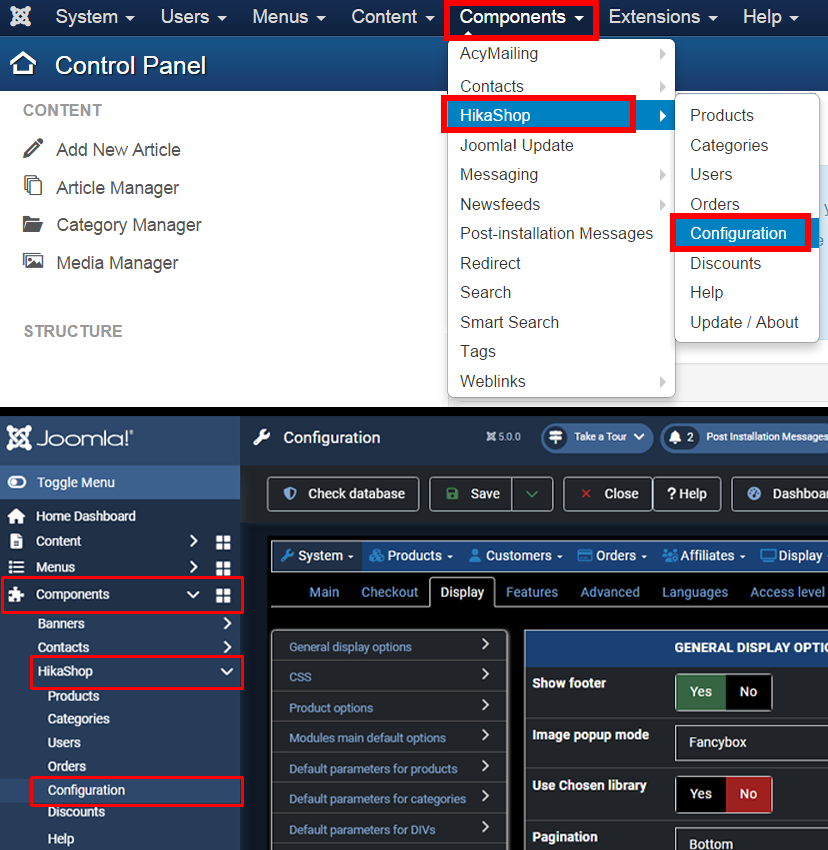Click the home icon beside Control Panel

[23, 63]
